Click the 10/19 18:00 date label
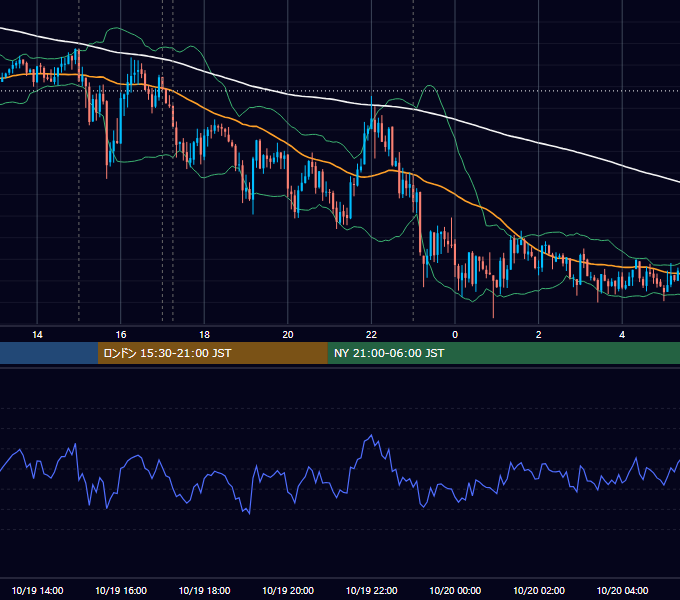 click(x=204, y=590)
